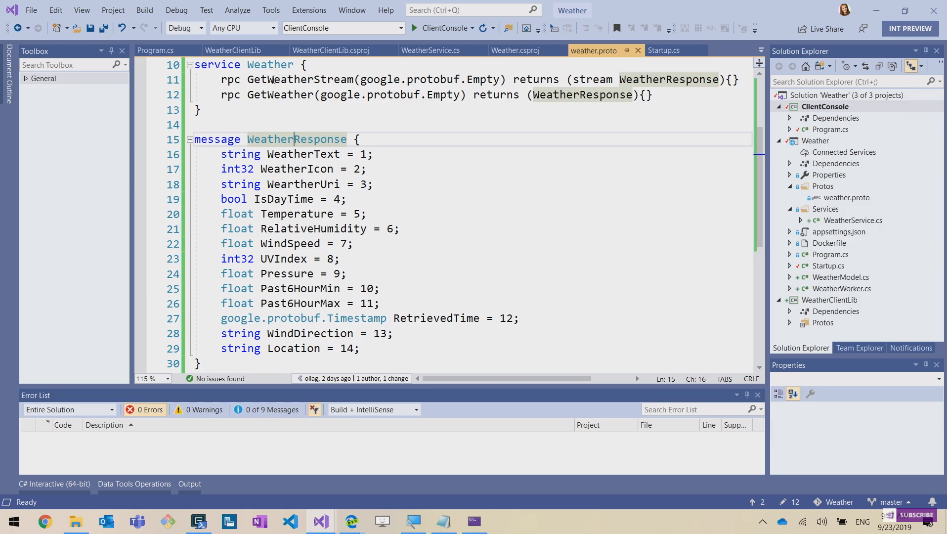Screen dimensions: 947x534
Task: Toggle the Errors filter in Error List
Action: point(145,410)
